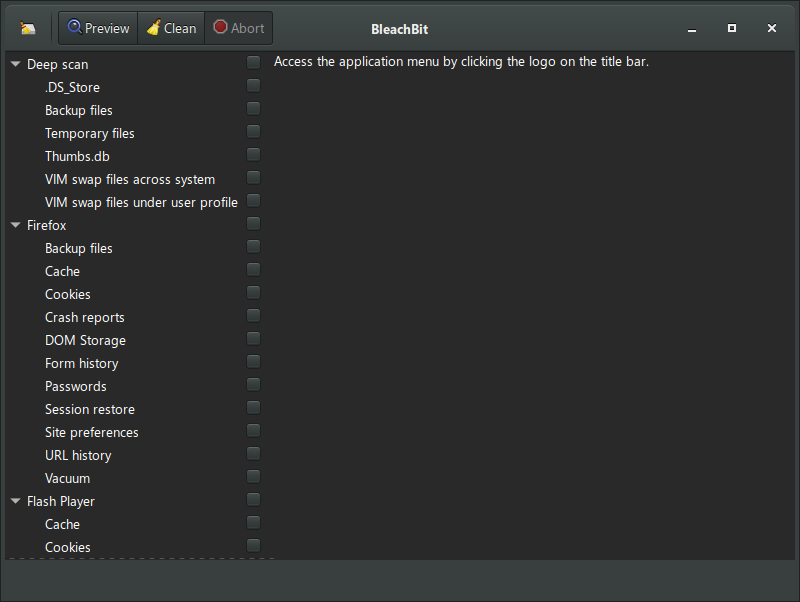The width and height of the screenshot is (800, 602).
Task: Check the Passwords option for Firefox
Action: pos(253,384)
